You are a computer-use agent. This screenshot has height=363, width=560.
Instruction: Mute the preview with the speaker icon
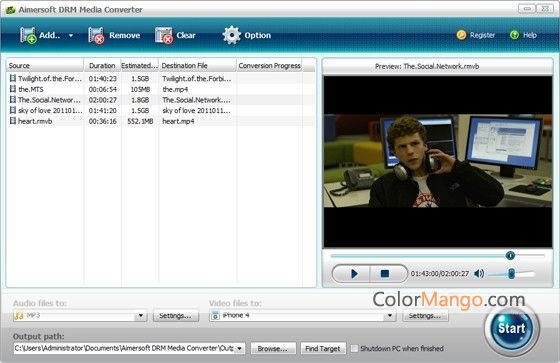(x=479, y=274)
